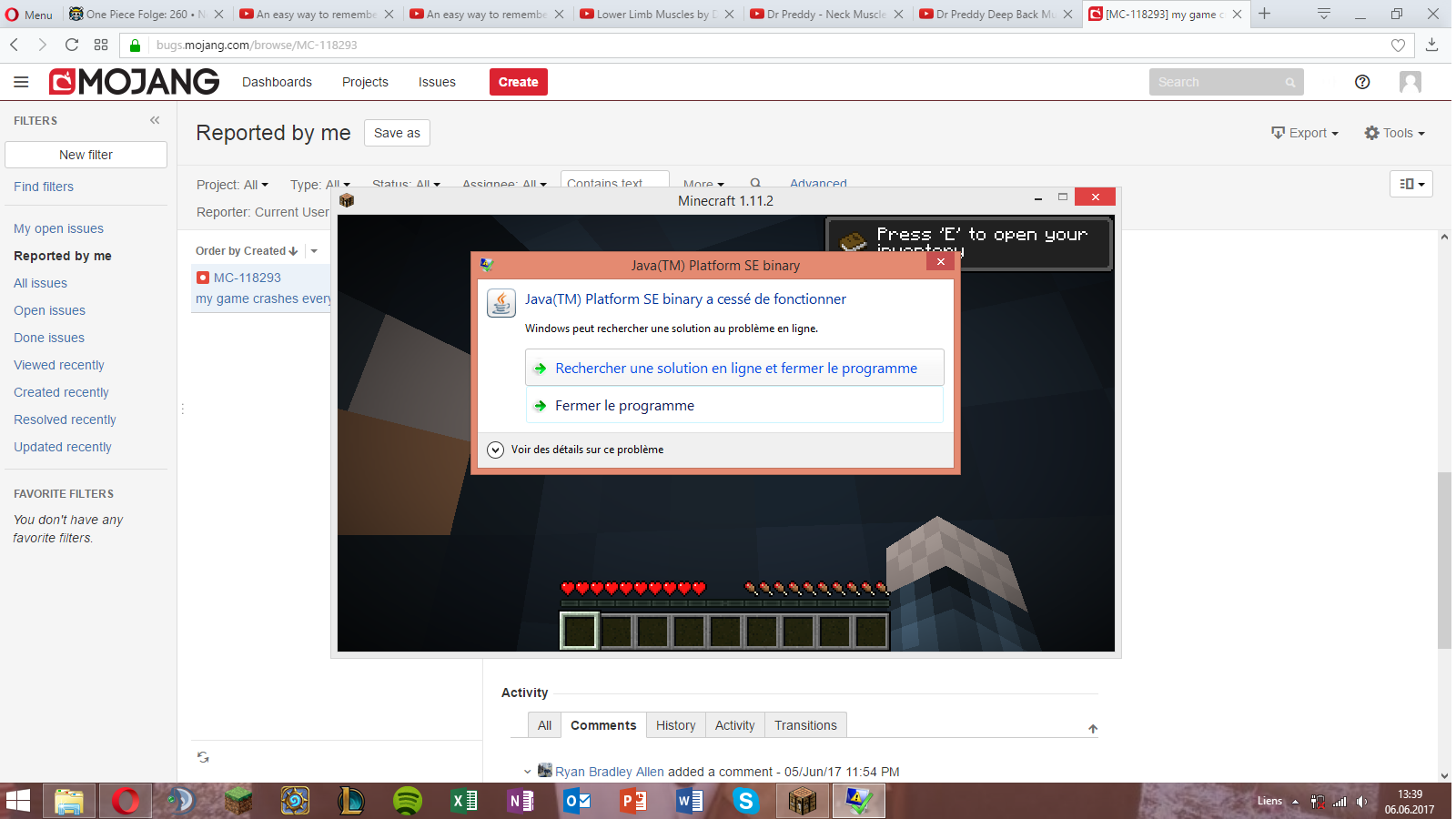Switch to the History activity tab
Screen dimensions: 1456x819
[675, 725]
